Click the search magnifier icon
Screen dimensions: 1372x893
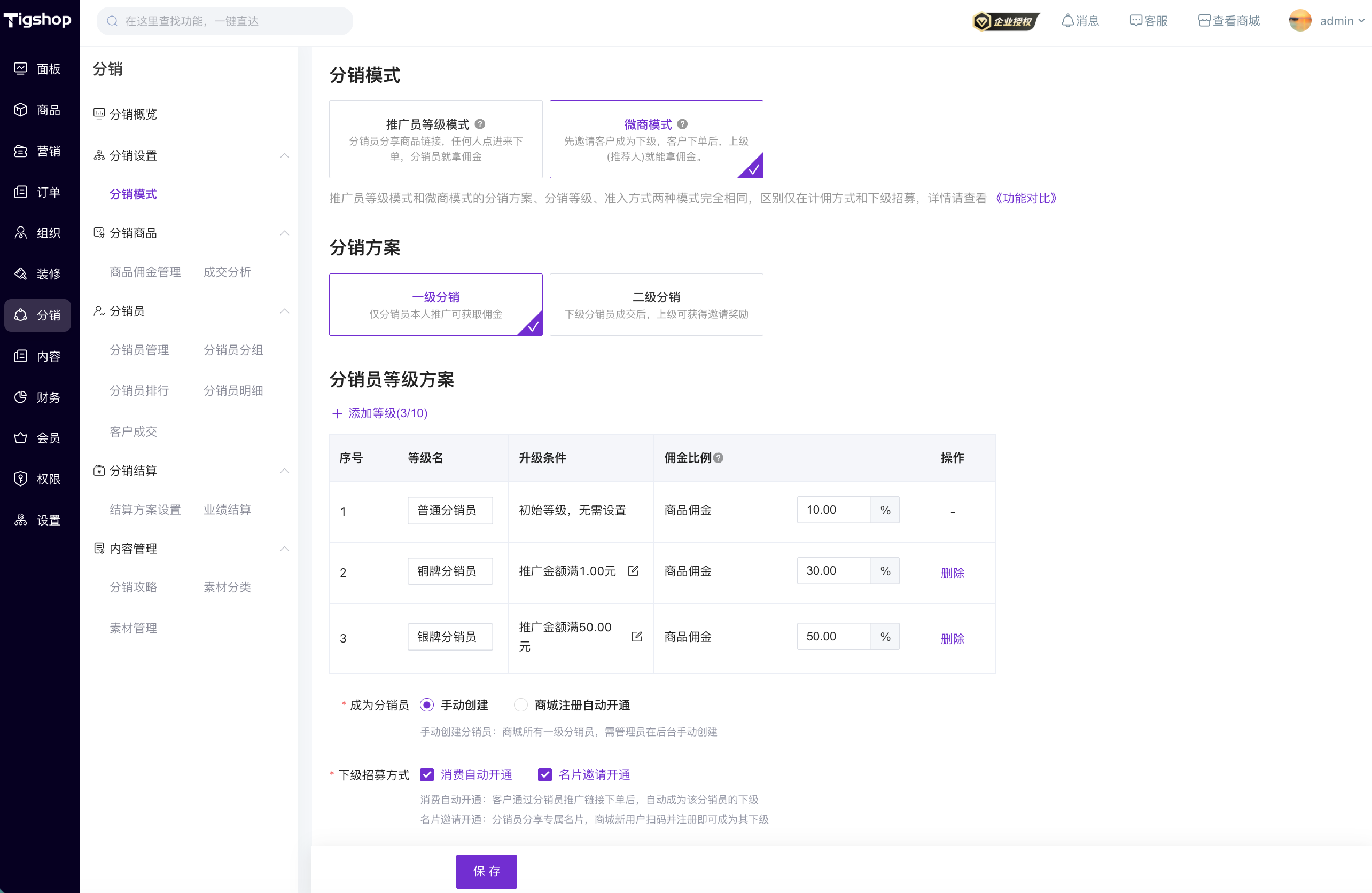pos(112,21)
